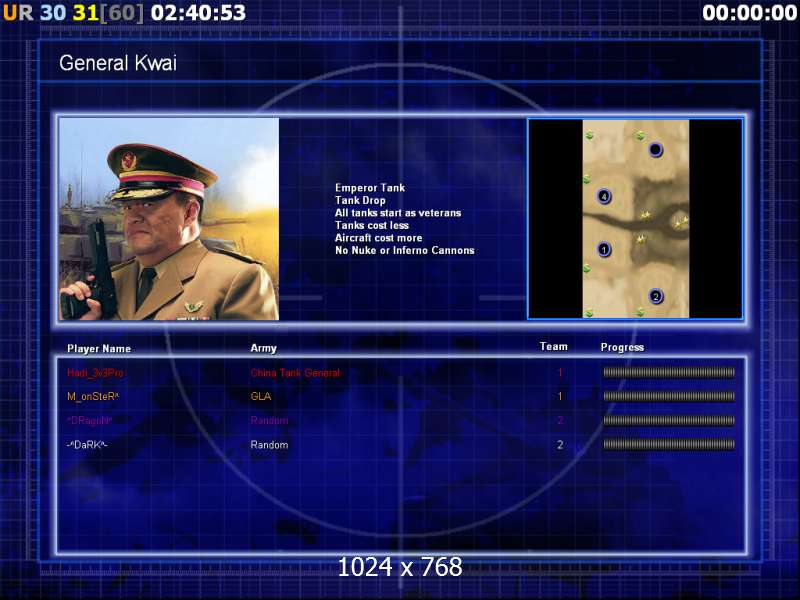Click yellow star icon nearest to marker 1

click(x=641, y=238)
